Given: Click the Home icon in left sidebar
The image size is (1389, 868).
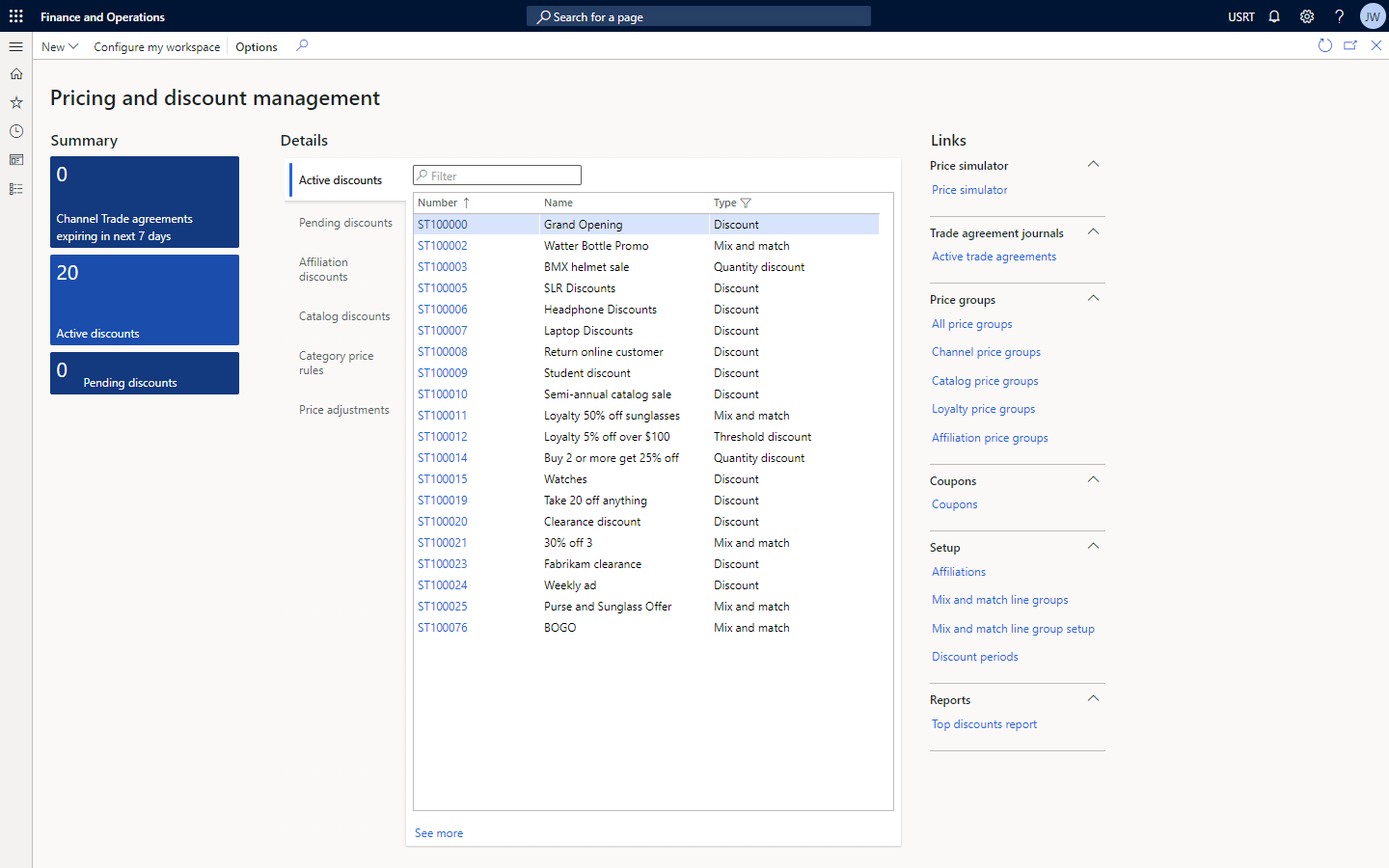Looking at the screenshot, I should coord(16,74).
